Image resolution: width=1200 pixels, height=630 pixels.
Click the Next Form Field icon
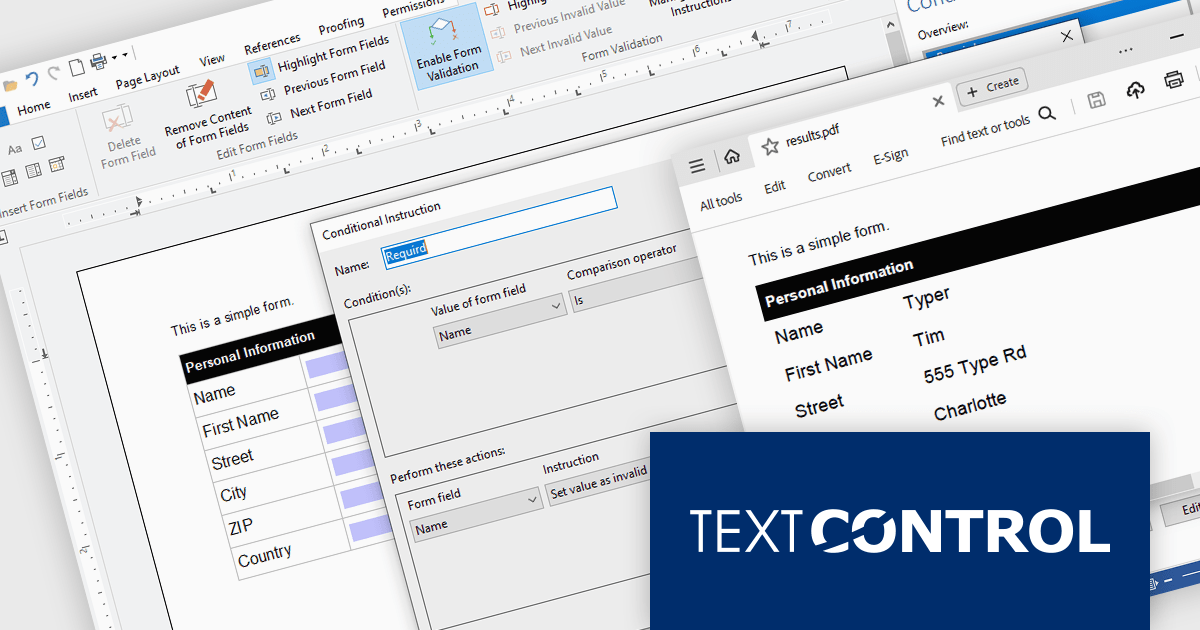(273, 117)
